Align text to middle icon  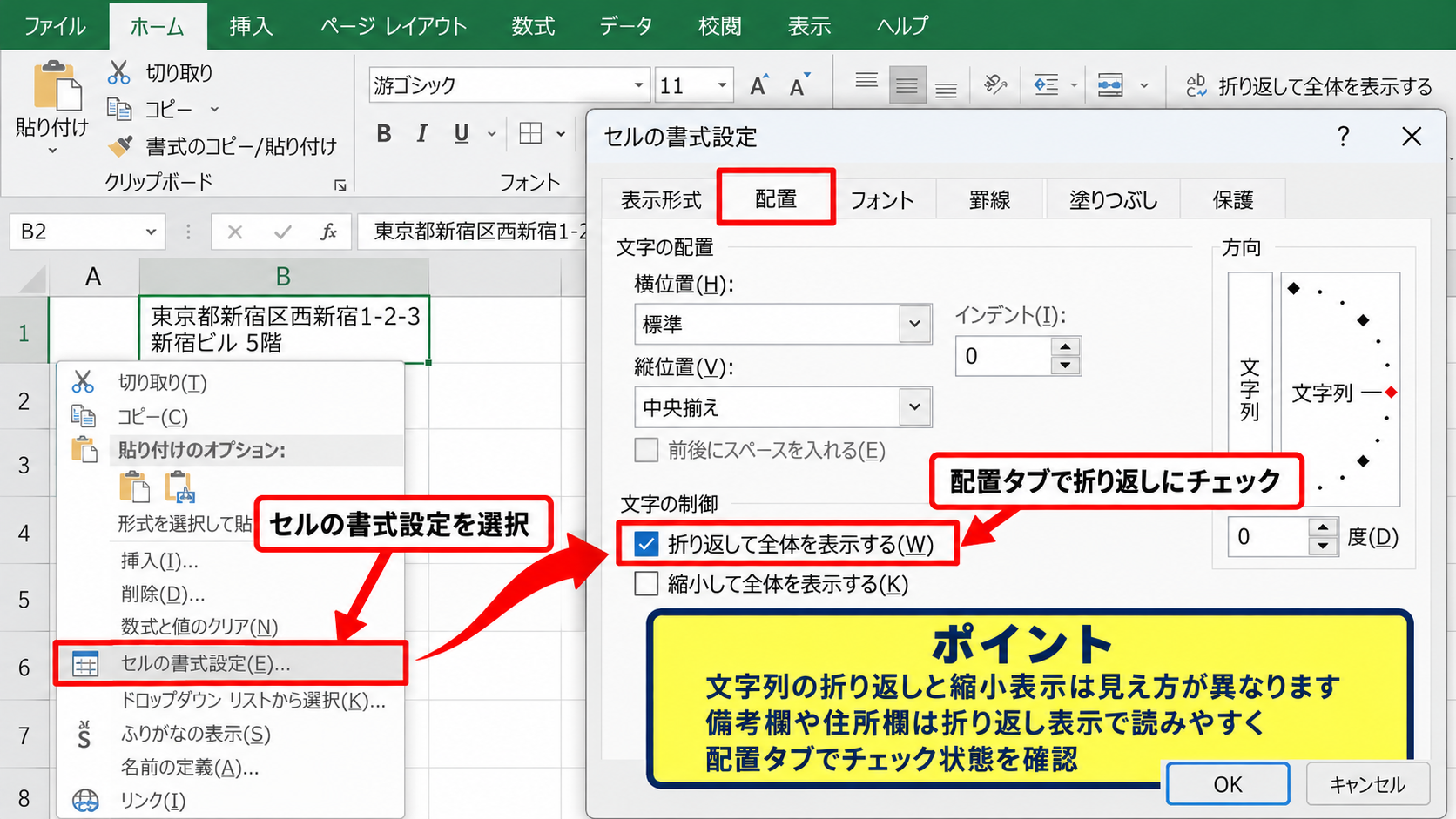click(907, 85)
